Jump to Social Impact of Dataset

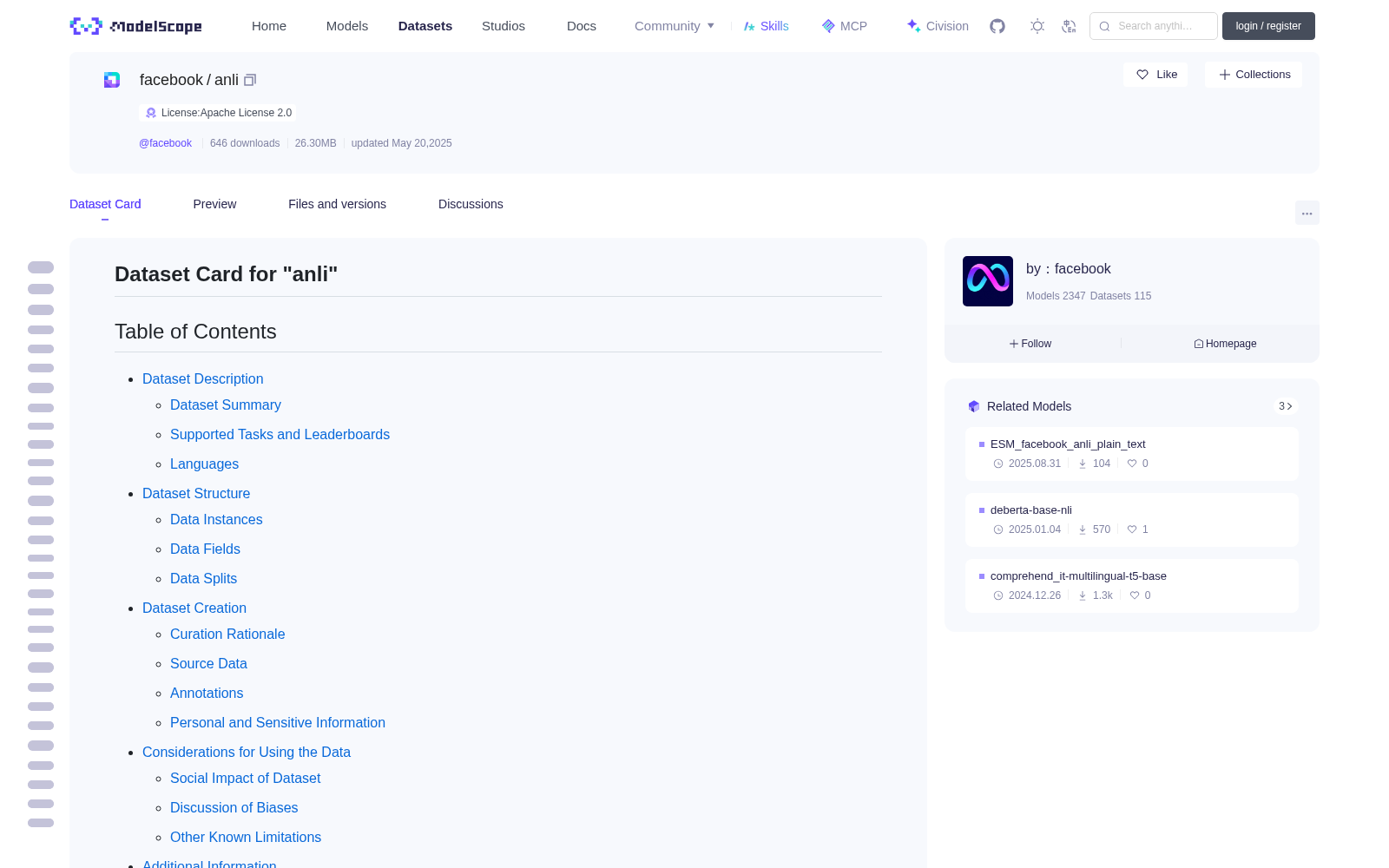pos(245,779)
